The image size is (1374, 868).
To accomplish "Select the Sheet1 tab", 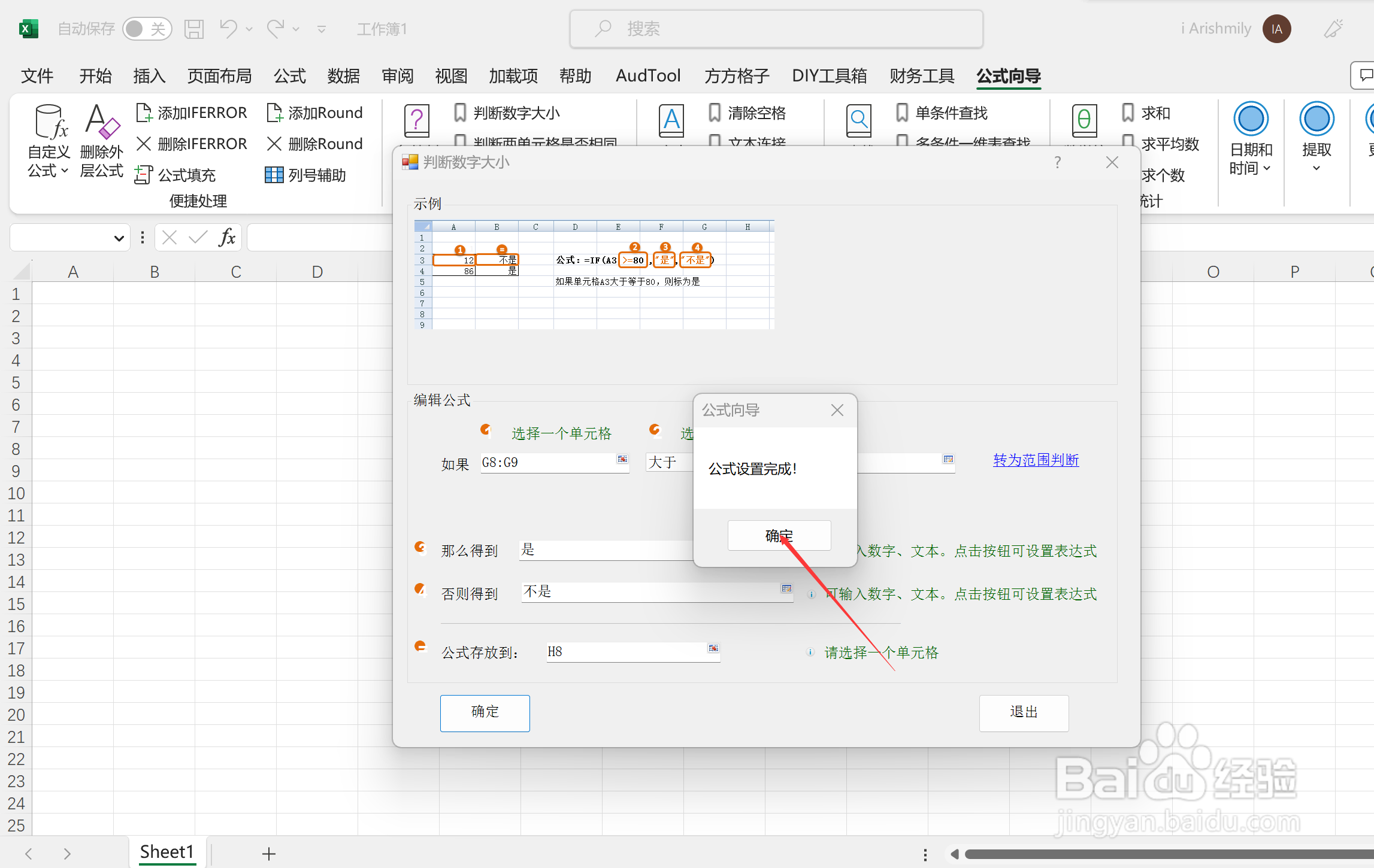I will click(x=167, y=852).
